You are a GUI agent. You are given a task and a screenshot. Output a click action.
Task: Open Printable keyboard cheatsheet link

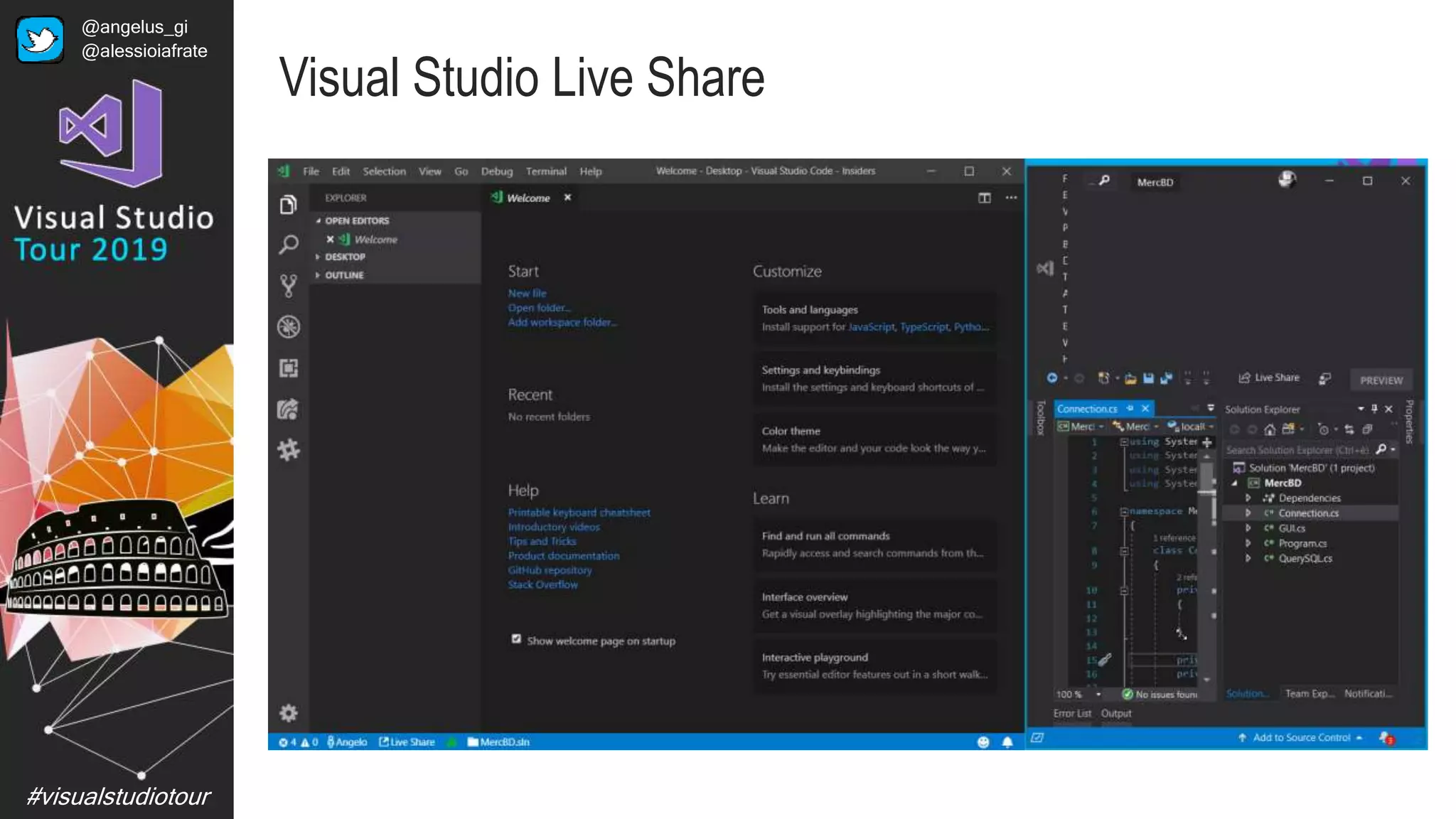(579, 513)
